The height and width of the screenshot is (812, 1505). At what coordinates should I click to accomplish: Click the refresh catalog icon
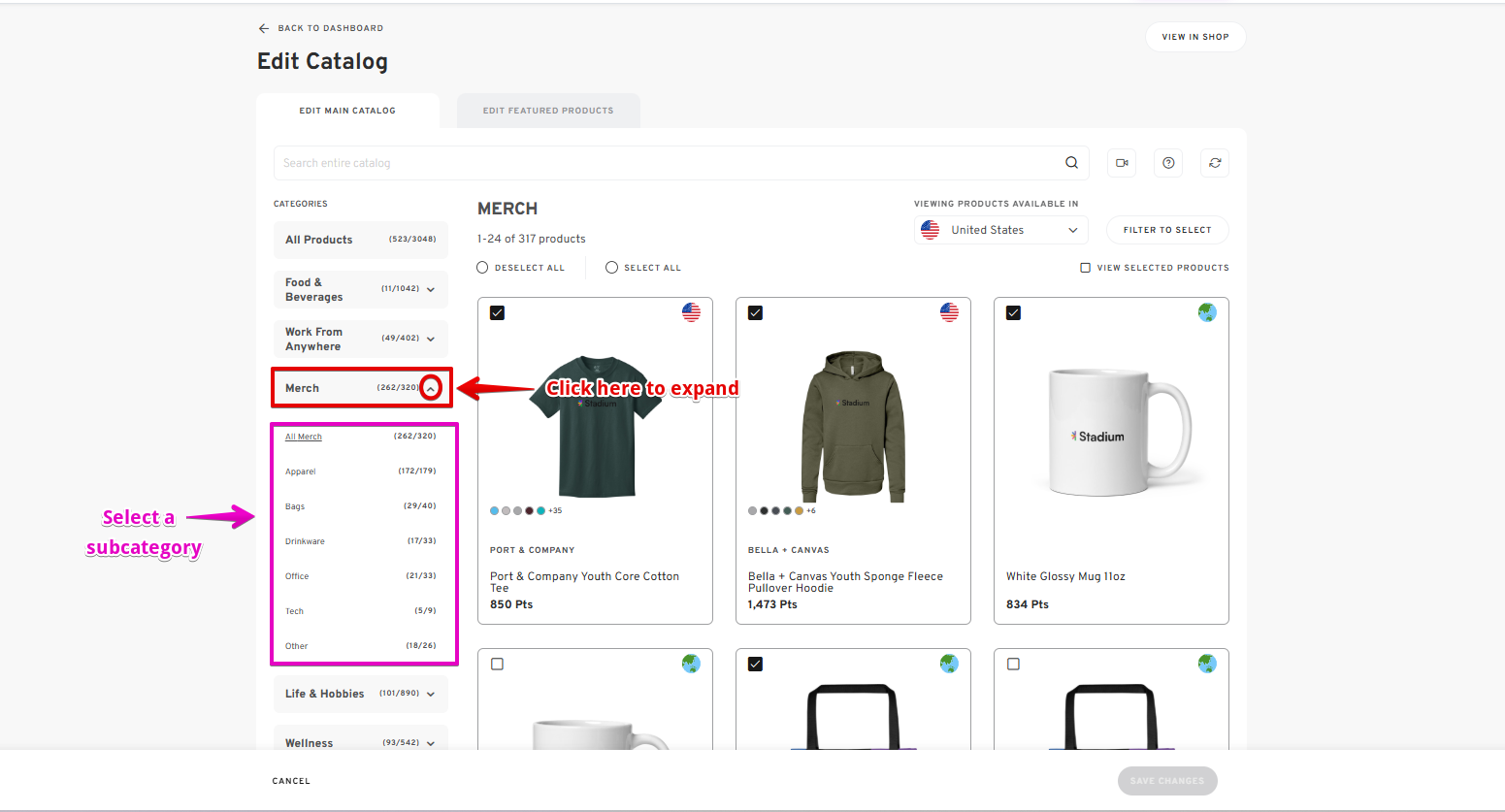[1215, 163]
